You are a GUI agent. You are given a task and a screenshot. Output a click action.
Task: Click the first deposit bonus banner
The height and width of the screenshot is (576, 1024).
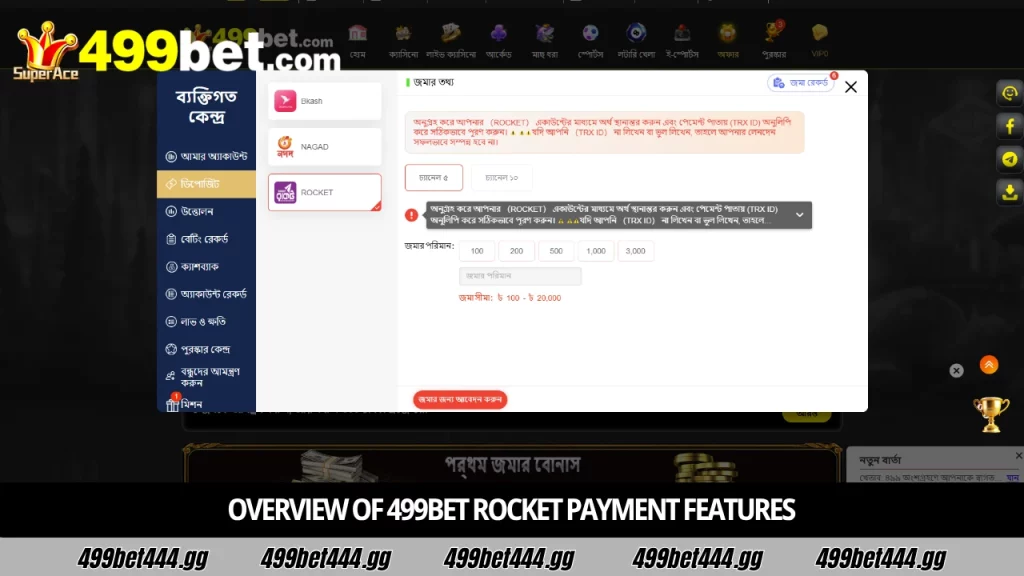point(512,463)
